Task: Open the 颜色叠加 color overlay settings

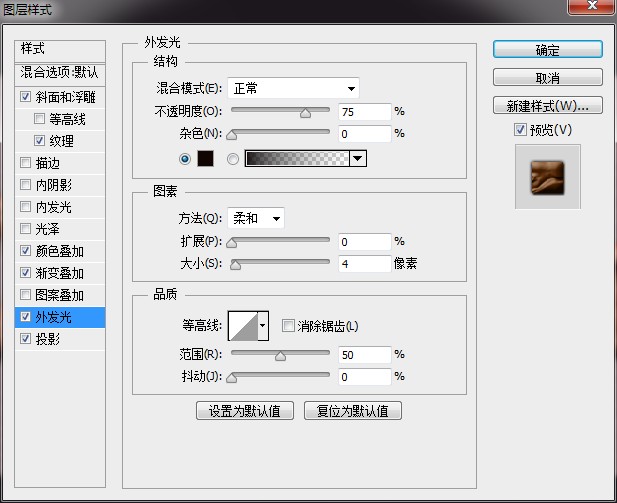Action: (59, 251)
